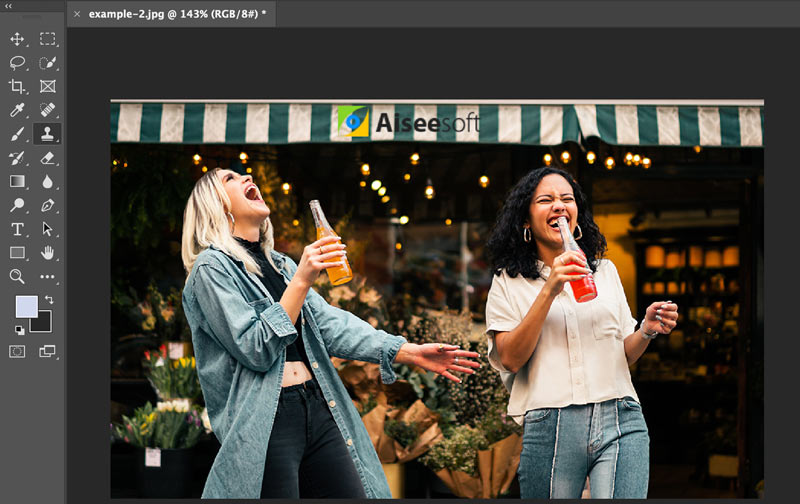Toggle Quick Mask mode
The width and height of the screenshot is (800, 504).
pyautogui.click(x=17, y=351)
